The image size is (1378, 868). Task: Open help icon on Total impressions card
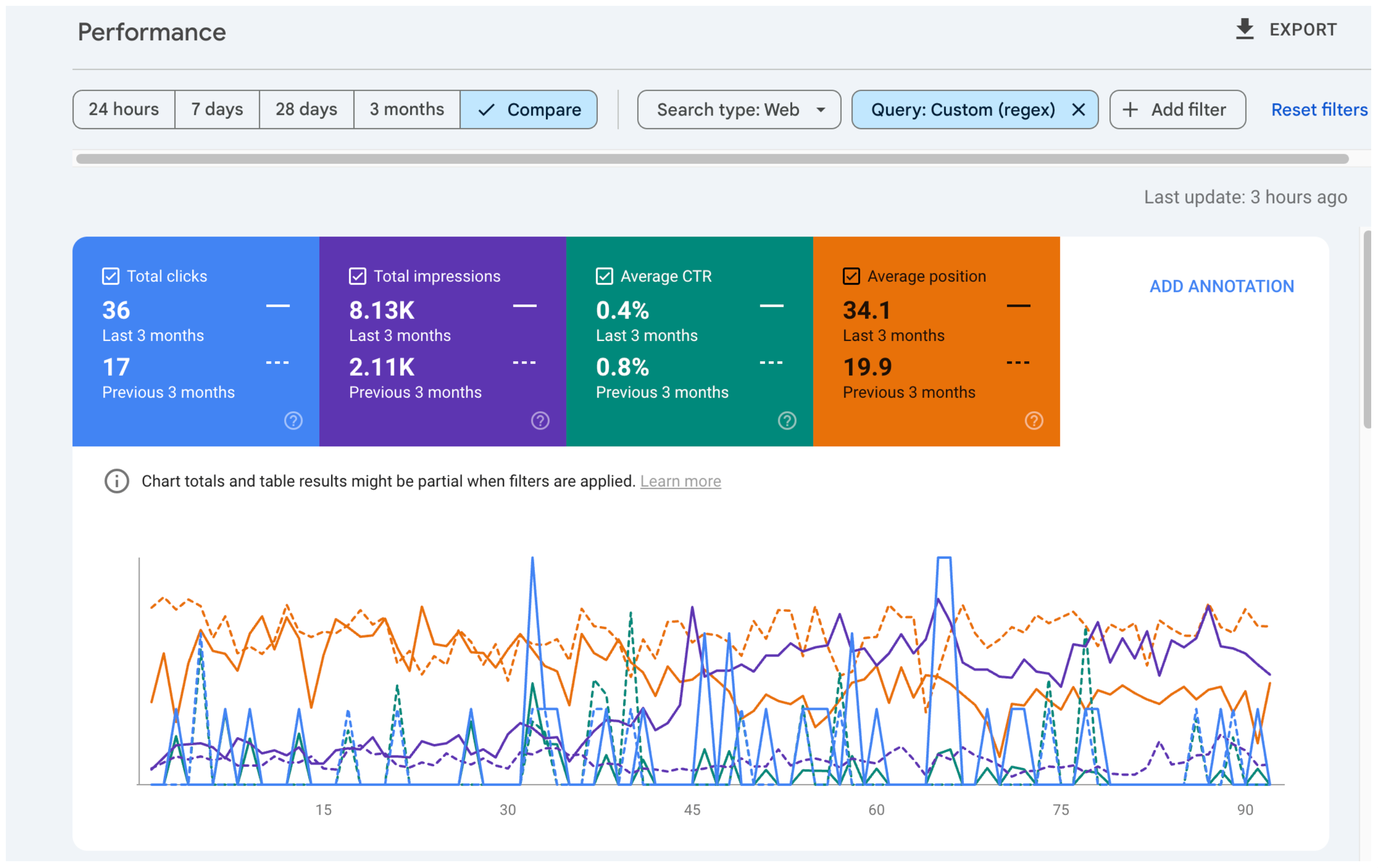(540, 420)
